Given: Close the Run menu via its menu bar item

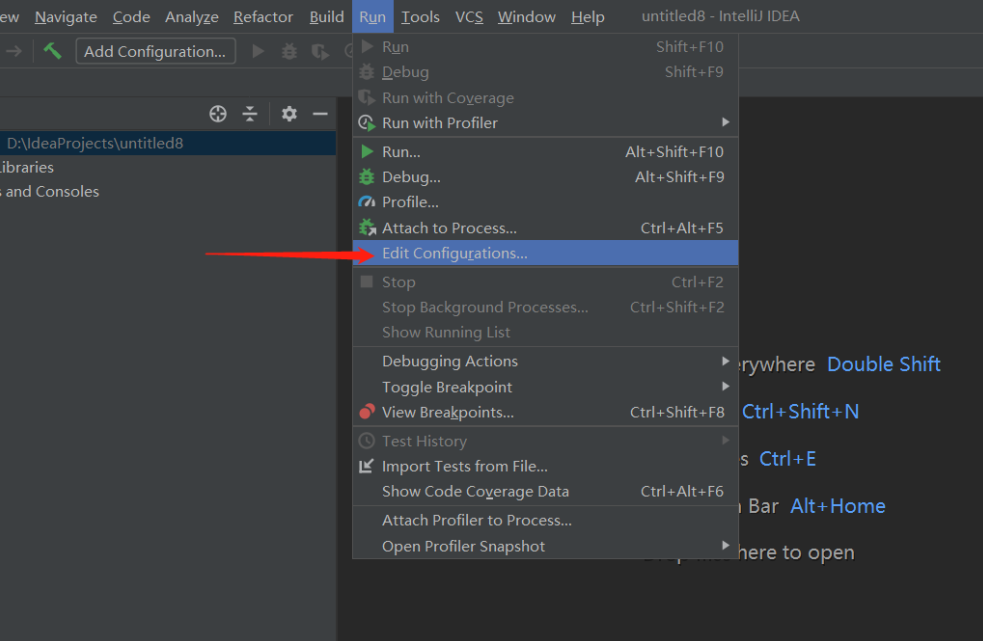Looking at the screenshot, I should coord(372,17).
